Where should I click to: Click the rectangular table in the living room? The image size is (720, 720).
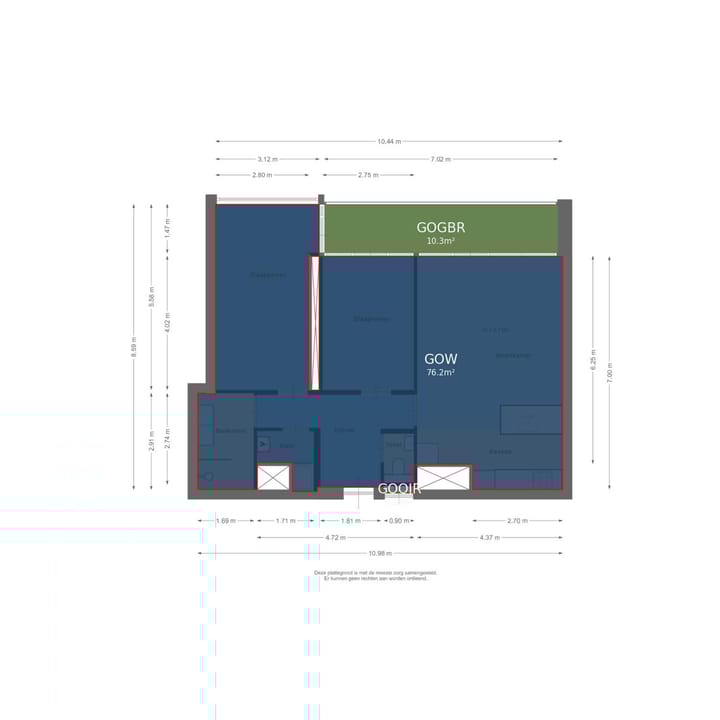pos(530,419)
